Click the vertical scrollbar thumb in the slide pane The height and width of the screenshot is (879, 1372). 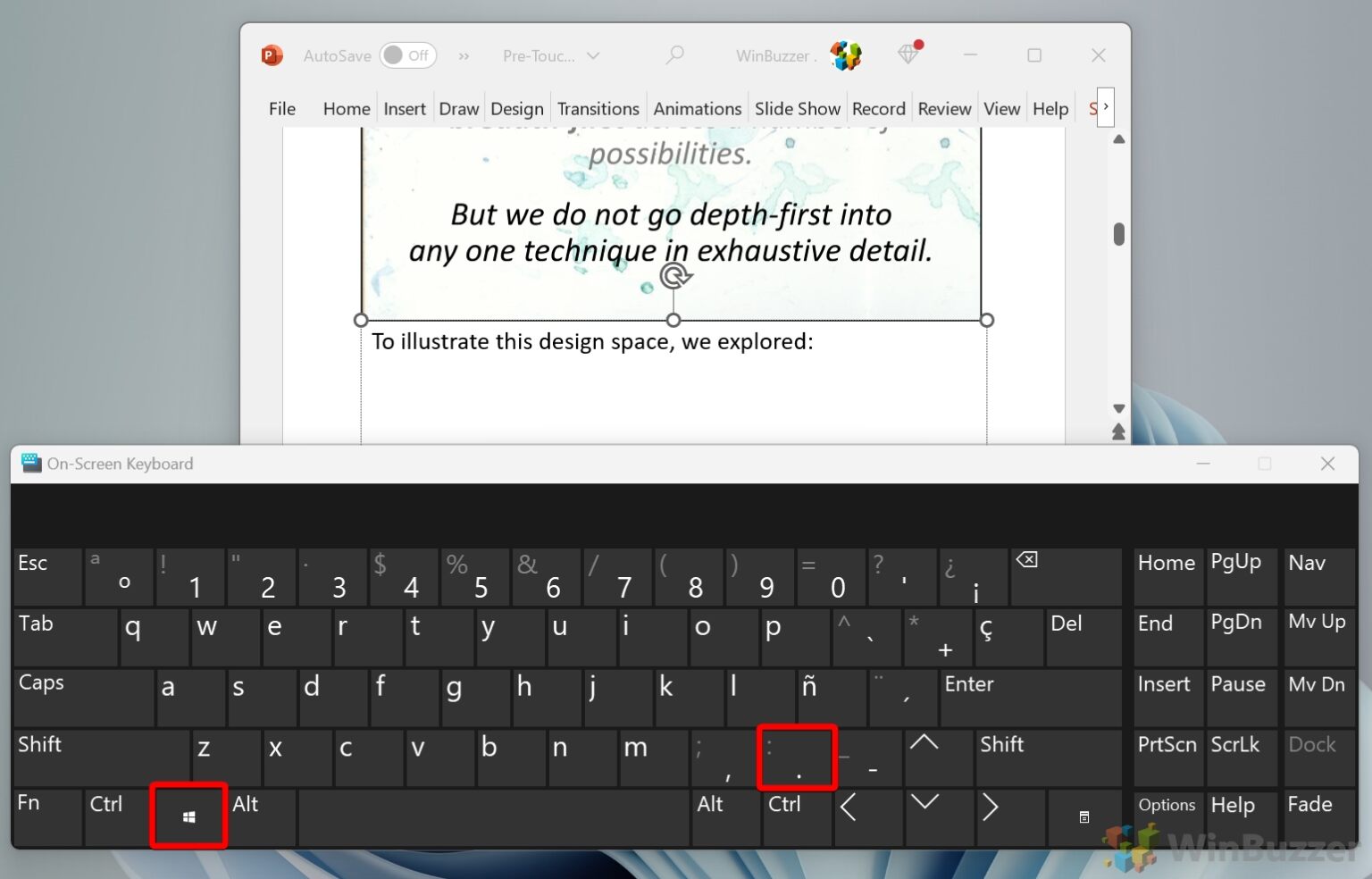[1118, 234]
